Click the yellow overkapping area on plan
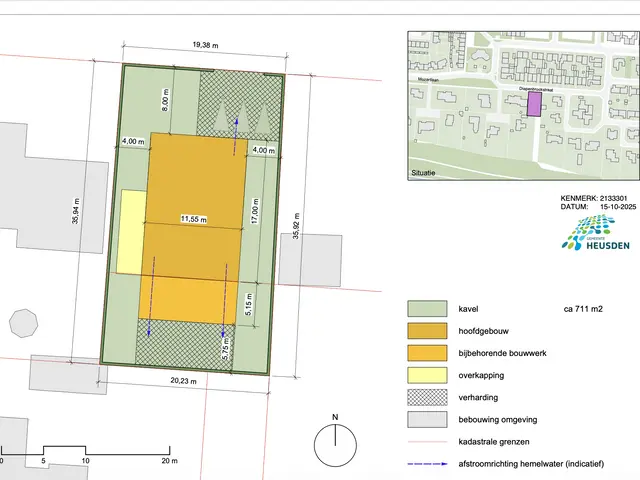The width and height of the screenshot is (640, 480). (x=131, y=232)
